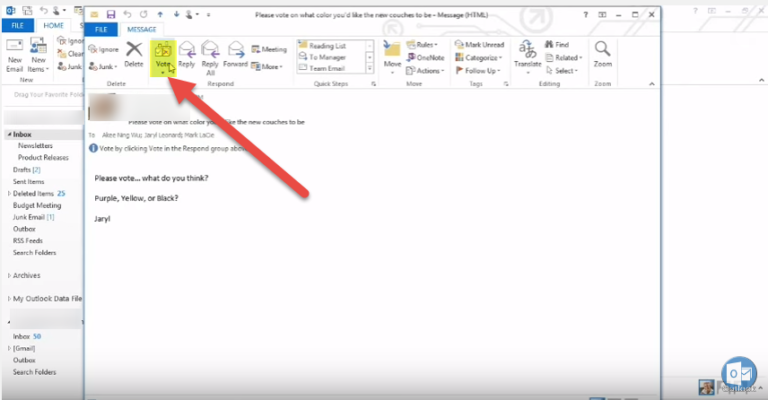Screen dimensions: 768x400
Task: Mark the message as Unread
Action: pyautogui.click(x=481, y=45)
